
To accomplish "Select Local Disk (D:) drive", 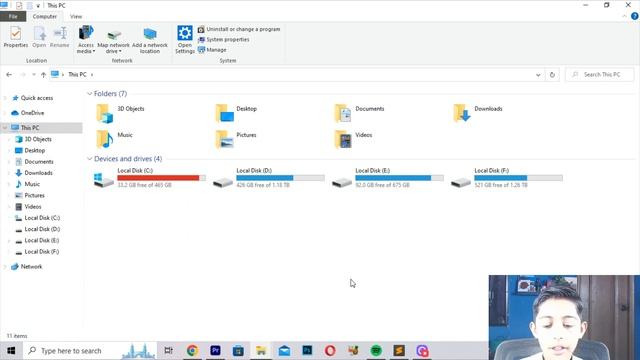I will [269, 178].
